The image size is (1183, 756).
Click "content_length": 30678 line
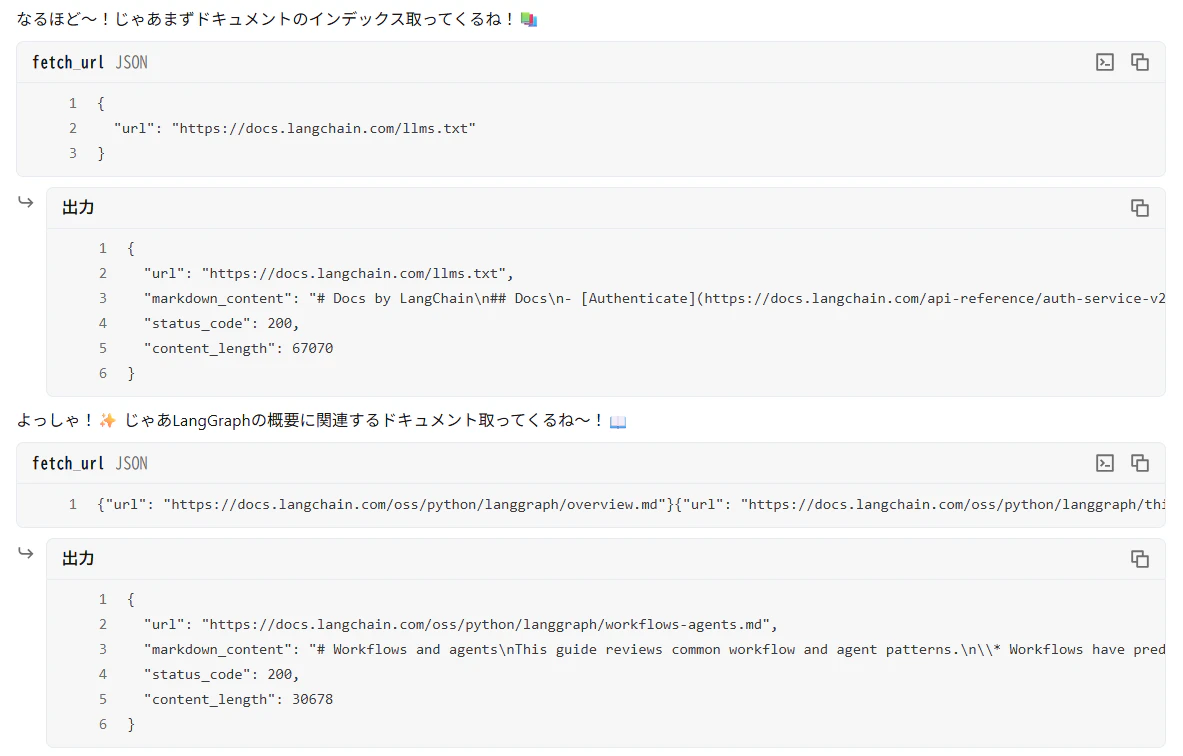[x=238, y=699]
